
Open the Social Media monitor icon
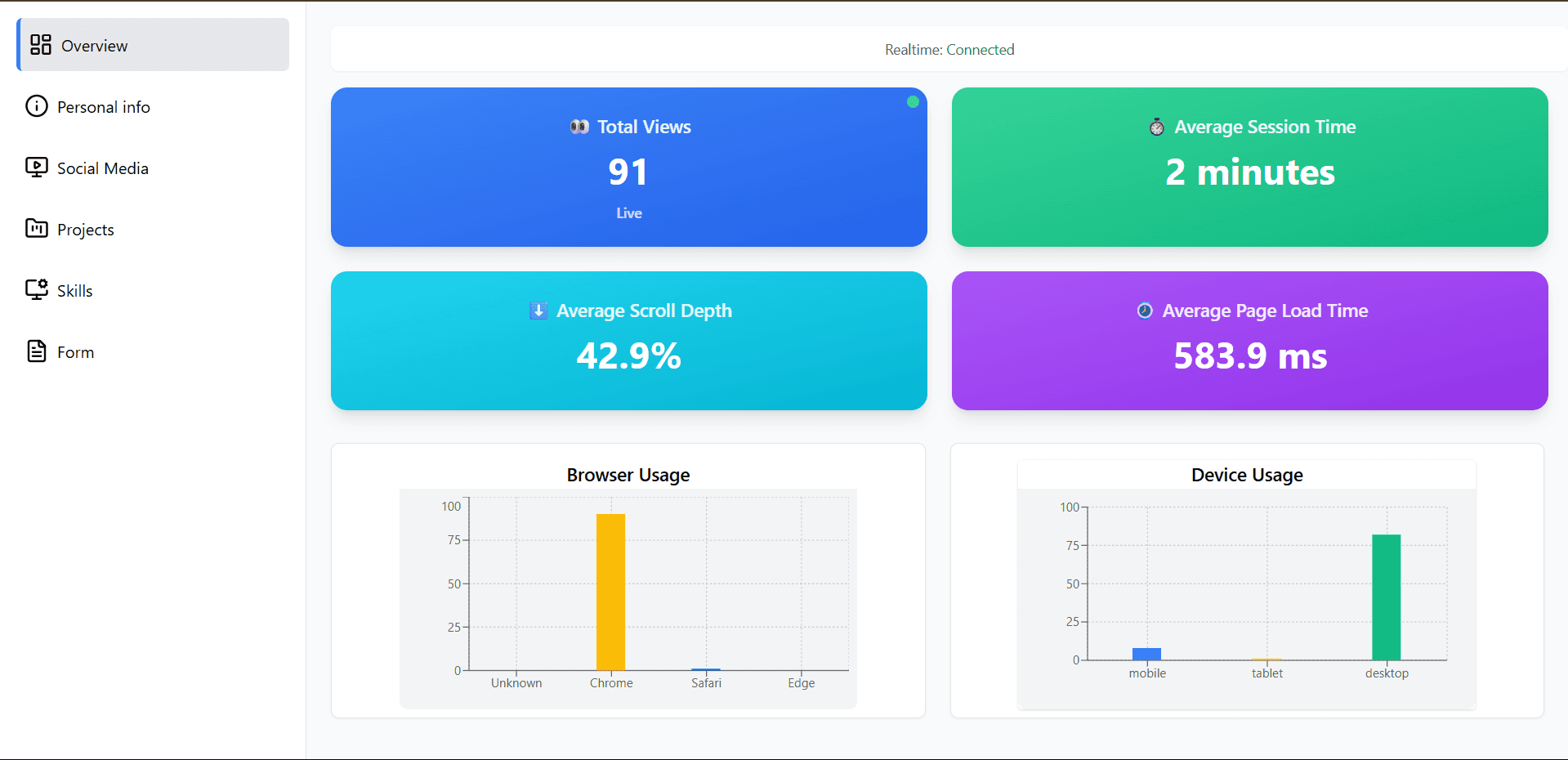click(36, 168)
